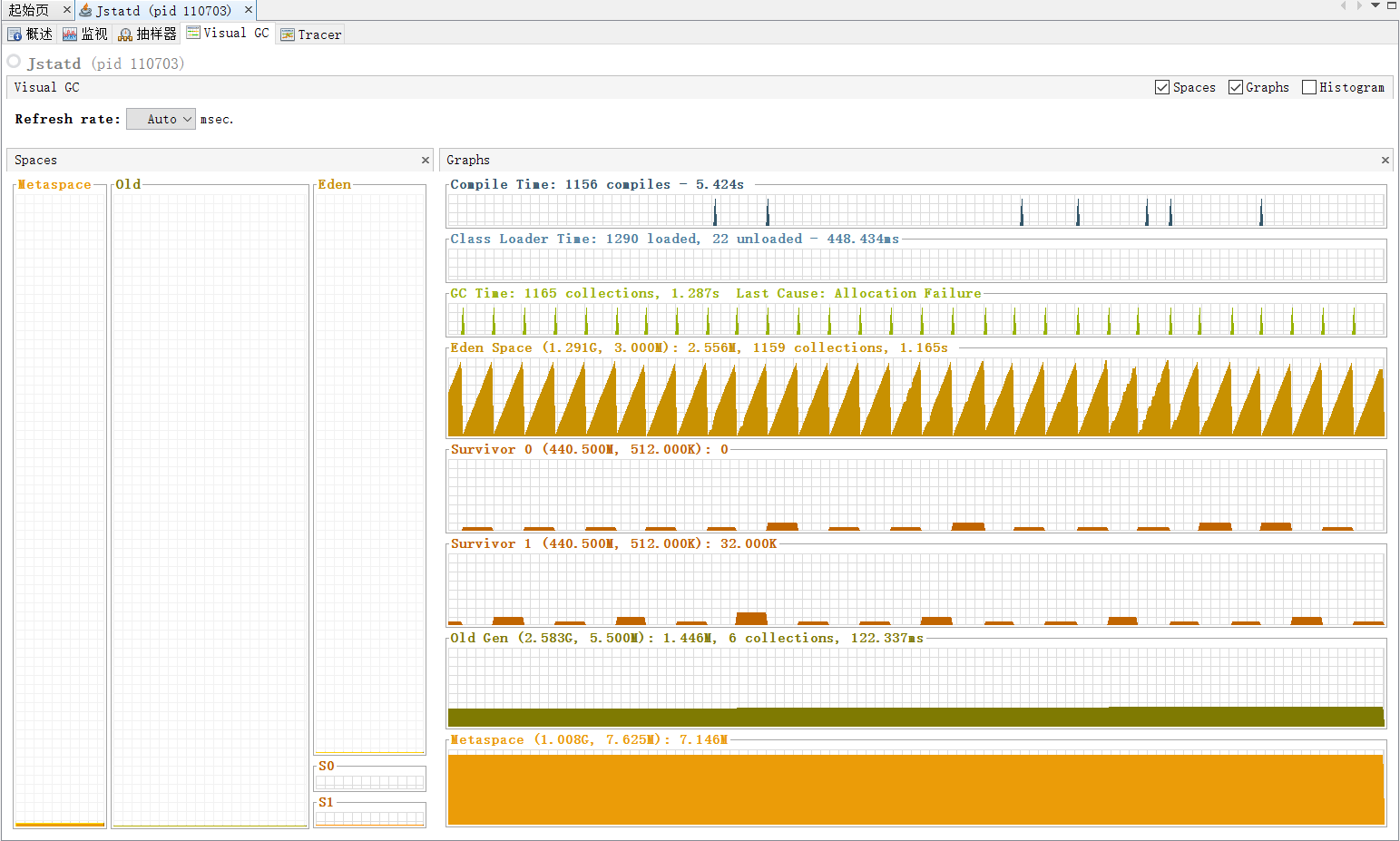Close the 起始页 tab
The image size is (1400, 841).
tap(66, 10)
